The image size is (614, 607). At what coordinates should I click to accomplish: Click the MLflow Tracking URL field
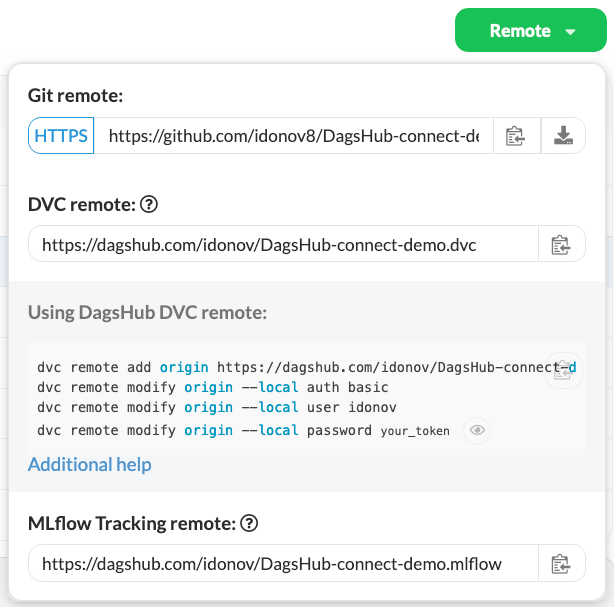pyautogui.click(x=283, y=563)
